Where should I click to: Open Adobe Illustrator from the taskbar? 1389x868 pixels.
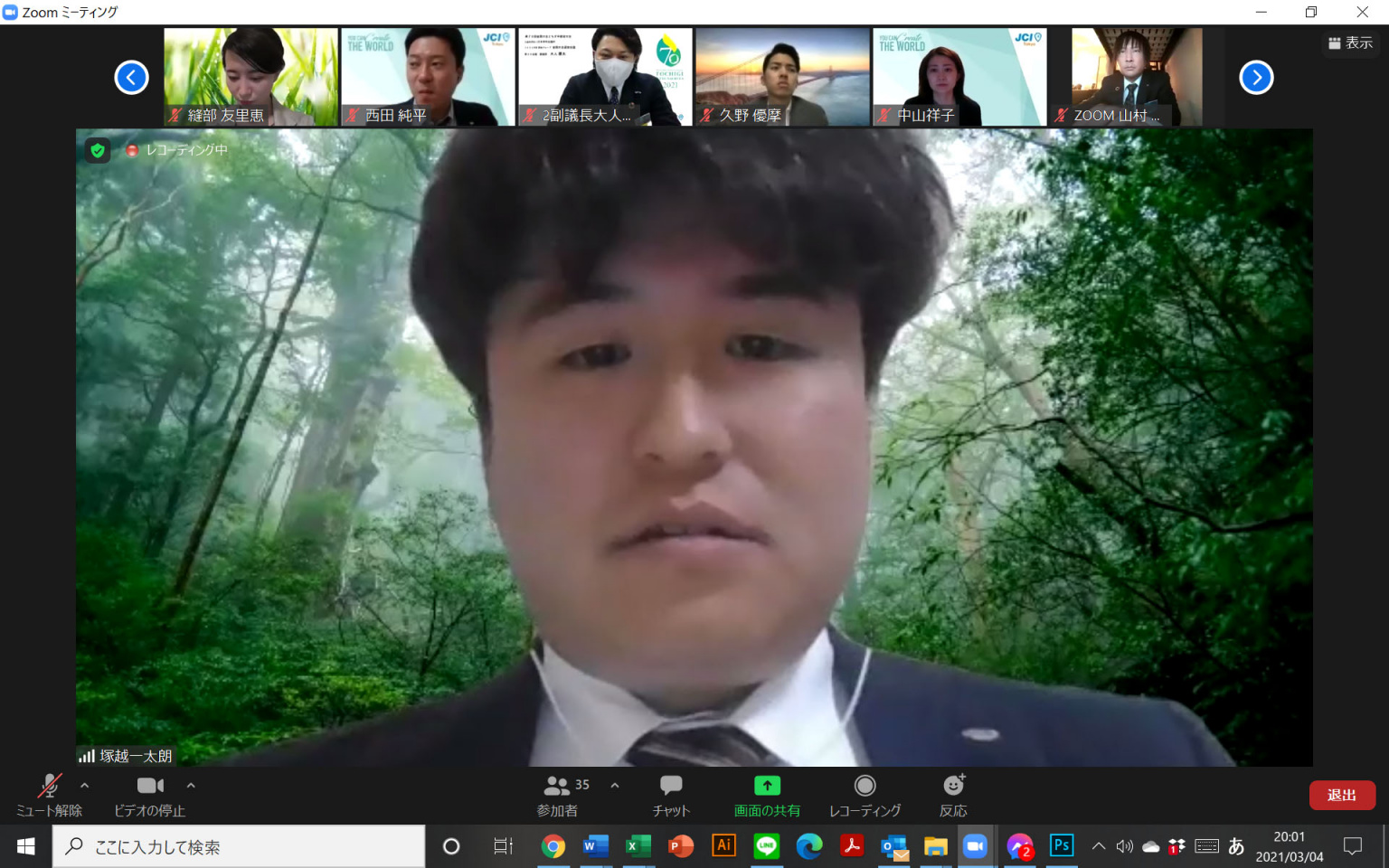(723, 845)
